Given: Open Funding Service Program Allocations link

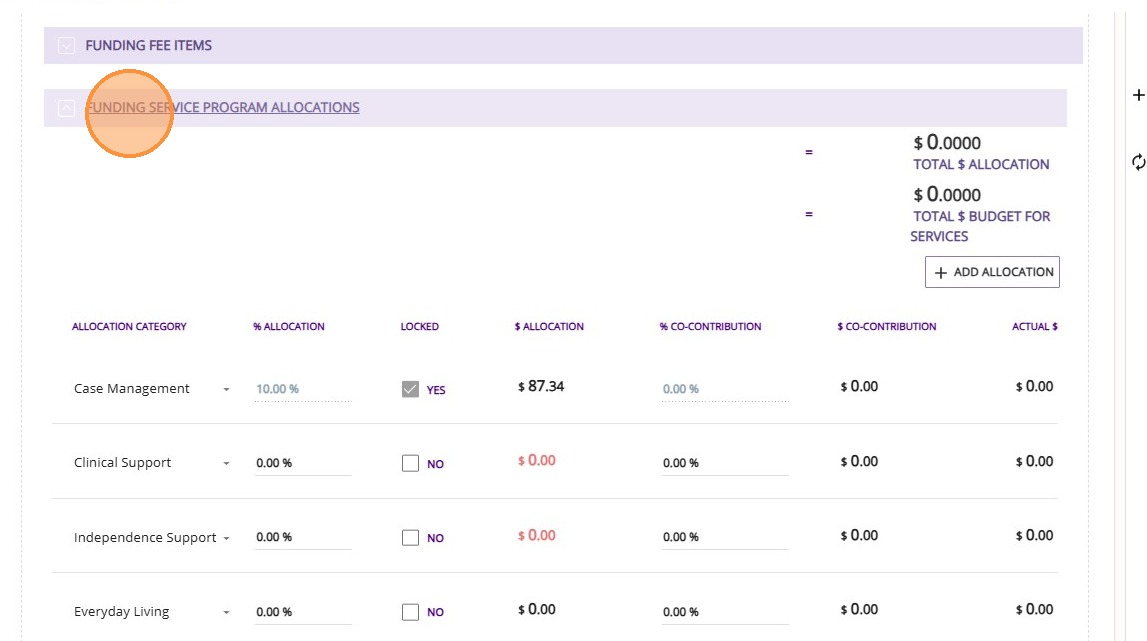Looking at the screenshot, I should (x=222, y=108).
